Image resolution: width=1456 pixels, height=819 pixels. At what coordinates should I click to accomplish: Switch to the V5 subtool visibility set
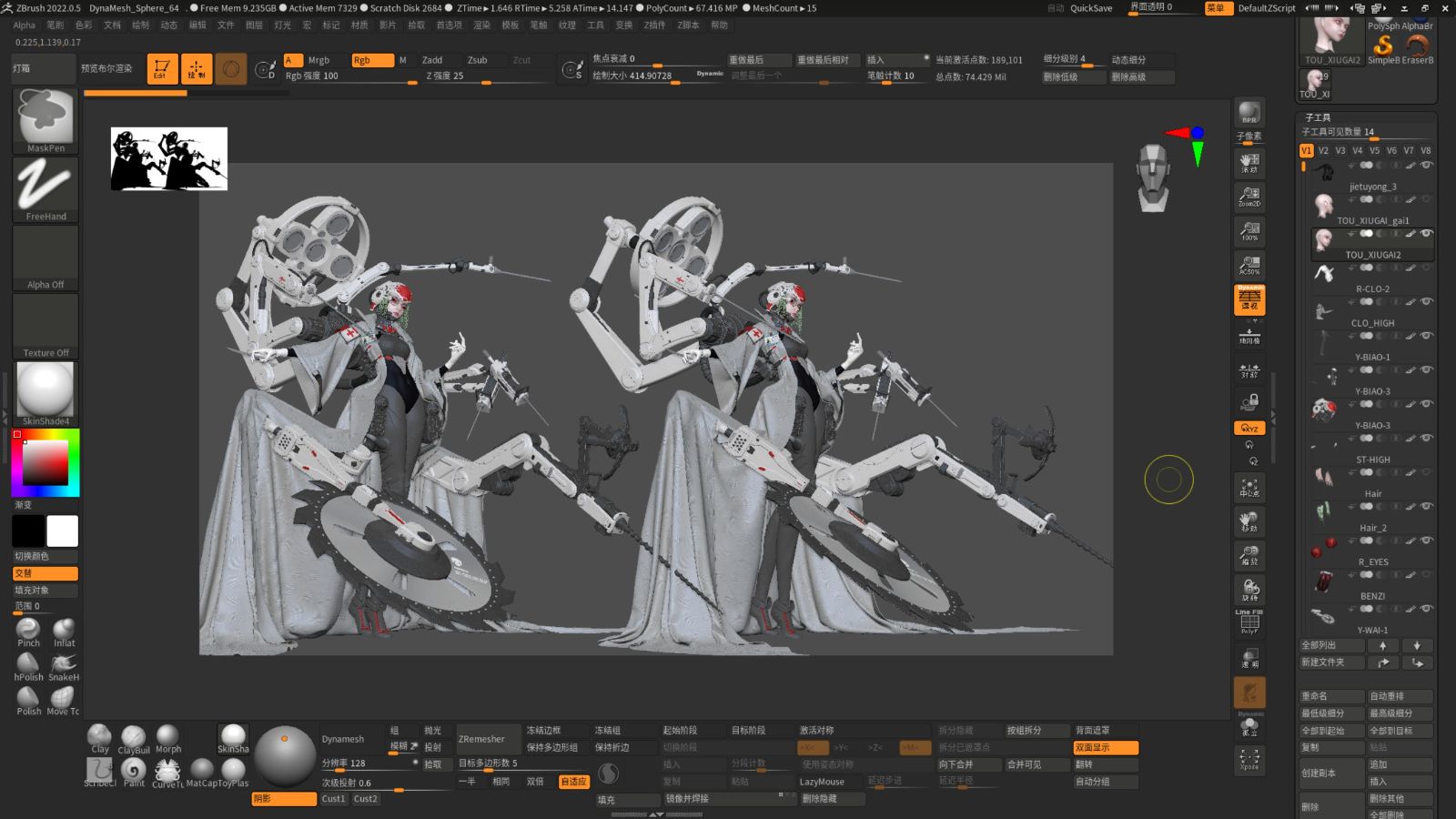click(x=1374, y=150)
